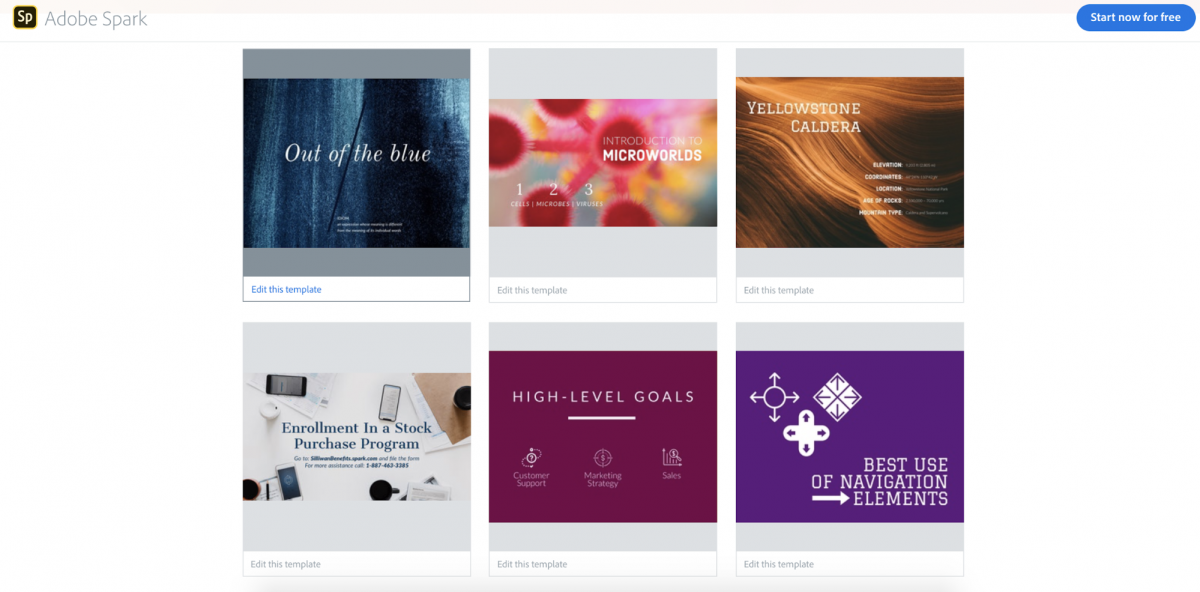Click the cross-shaped arrows navigation icon

tap(806, 432)
